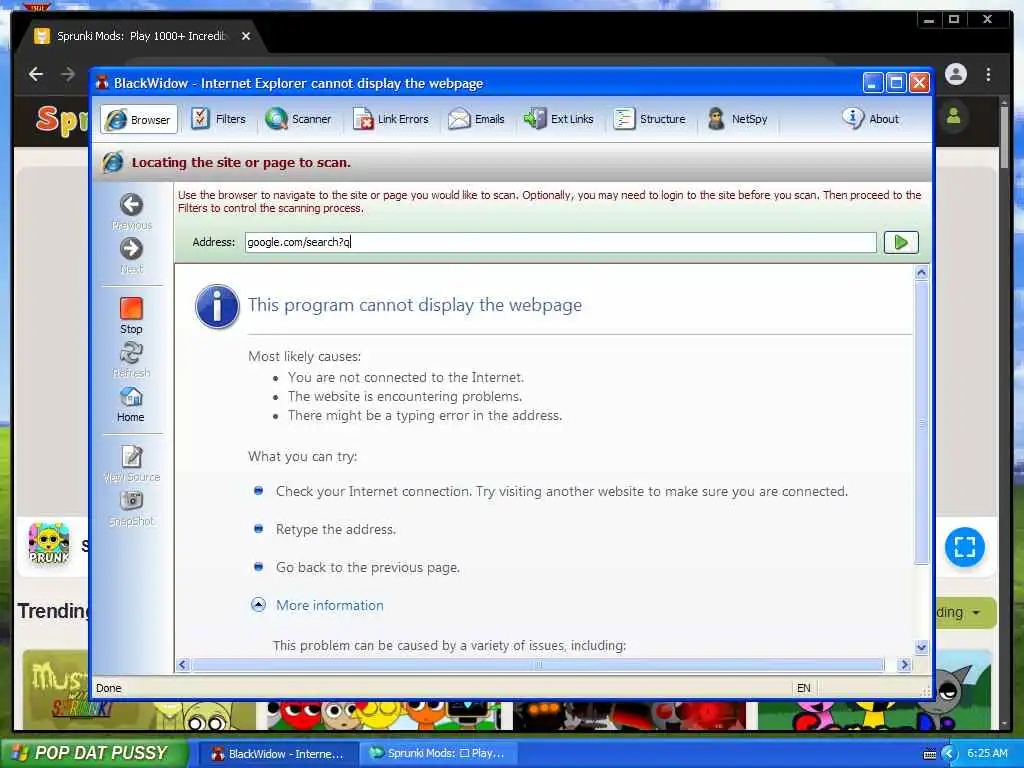1024x768 pixels.
Task: Click the blue fullscreen button on Sprunki page
Action: coord(965,547)
